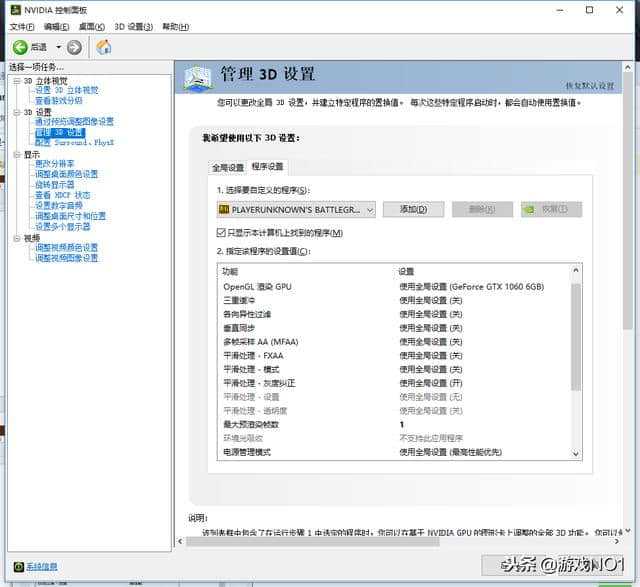
Task: Click the NVIDIA logo in title bar
Action: coord(16,10)
